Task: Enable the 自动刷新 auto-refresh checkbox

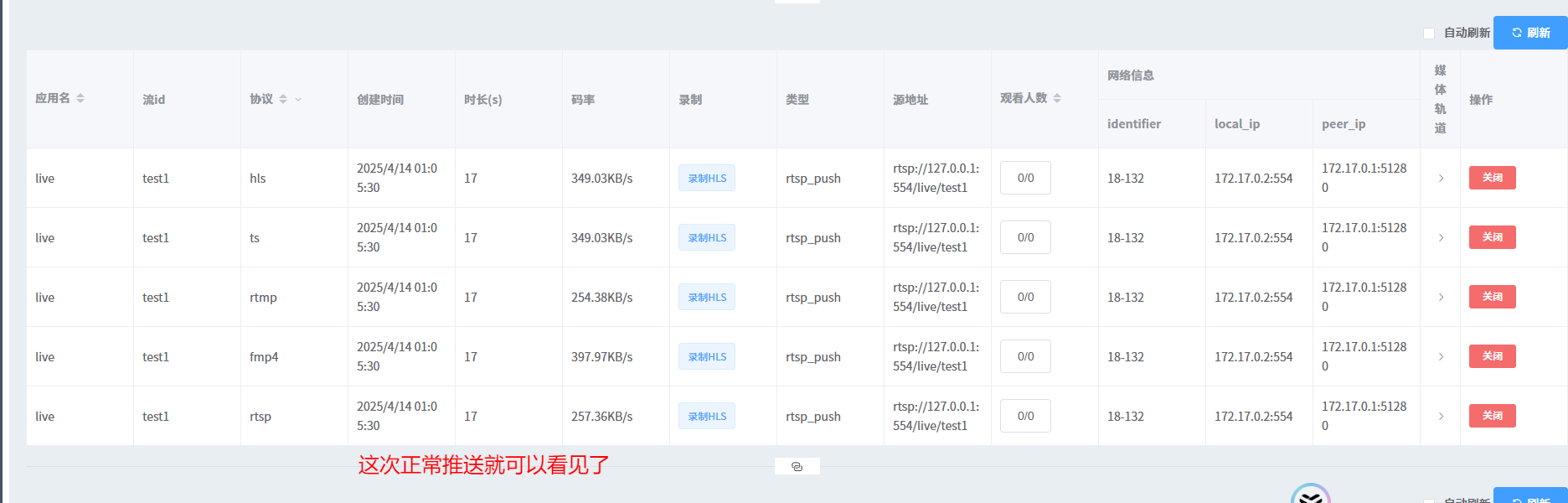Action: [1429, 34]
